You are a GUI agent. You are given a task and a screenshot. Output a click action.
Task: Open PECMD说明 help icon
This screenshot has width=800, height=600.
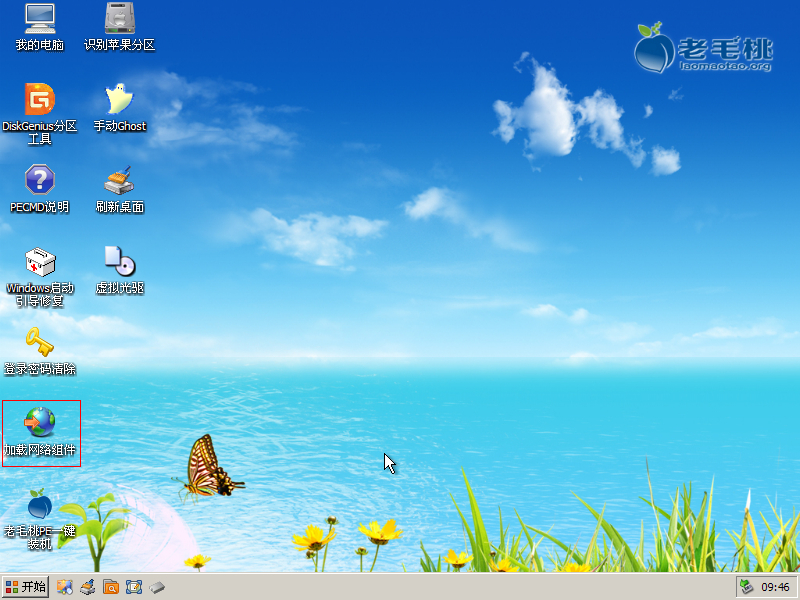[x=40, y=181]
